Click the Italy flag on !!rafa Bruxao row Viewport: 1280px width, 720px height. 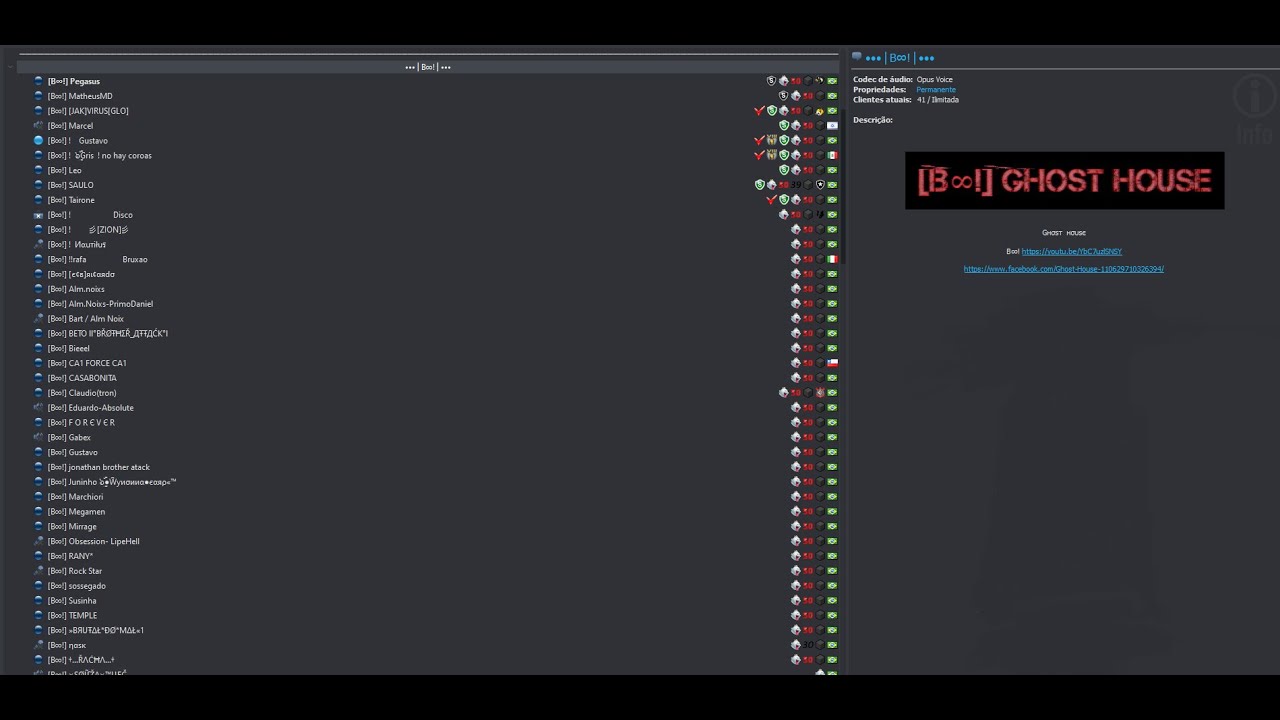point(832,259)
